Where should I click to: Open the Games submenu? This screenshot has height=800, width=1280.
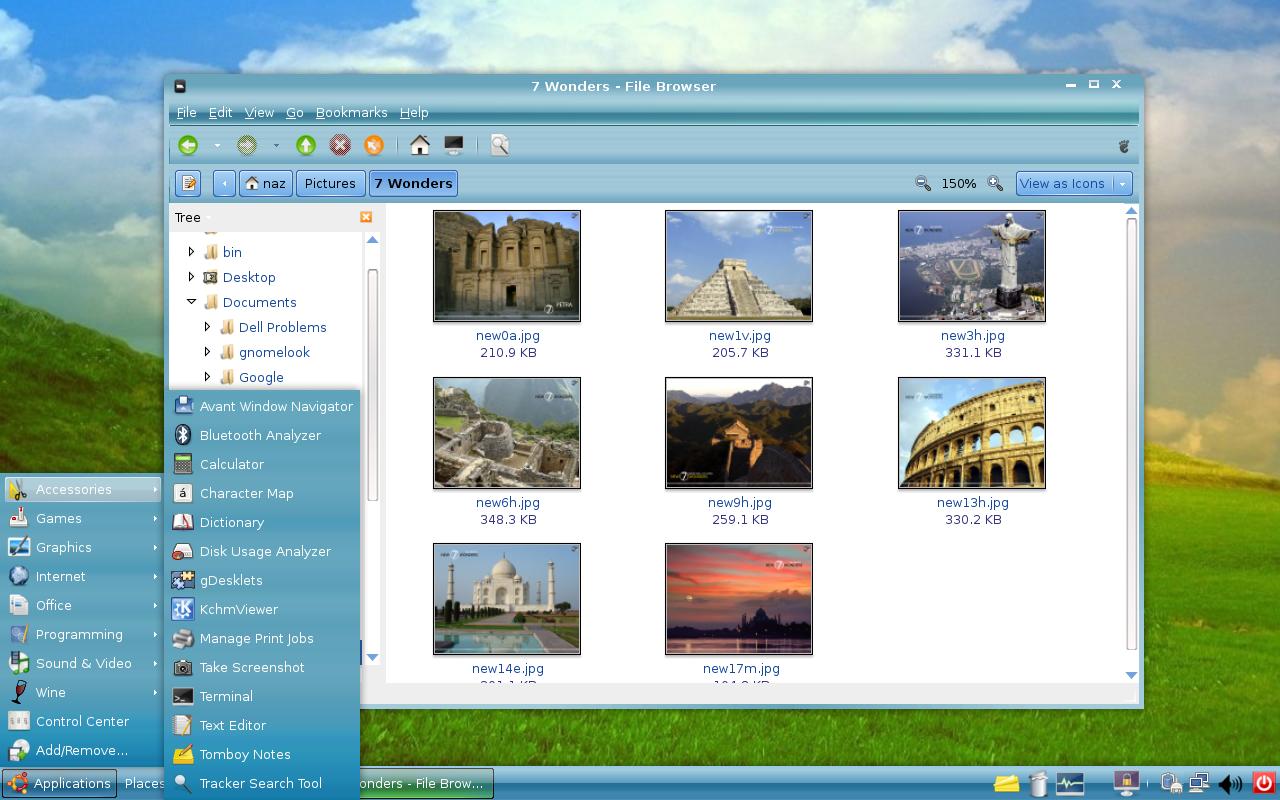[x=83, y=518]
